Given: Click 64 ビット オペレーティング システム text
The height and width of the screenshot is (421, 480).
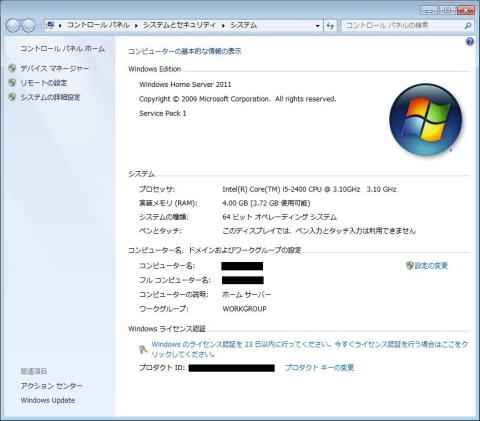Looking at the screenshot, I should point(279,217).
